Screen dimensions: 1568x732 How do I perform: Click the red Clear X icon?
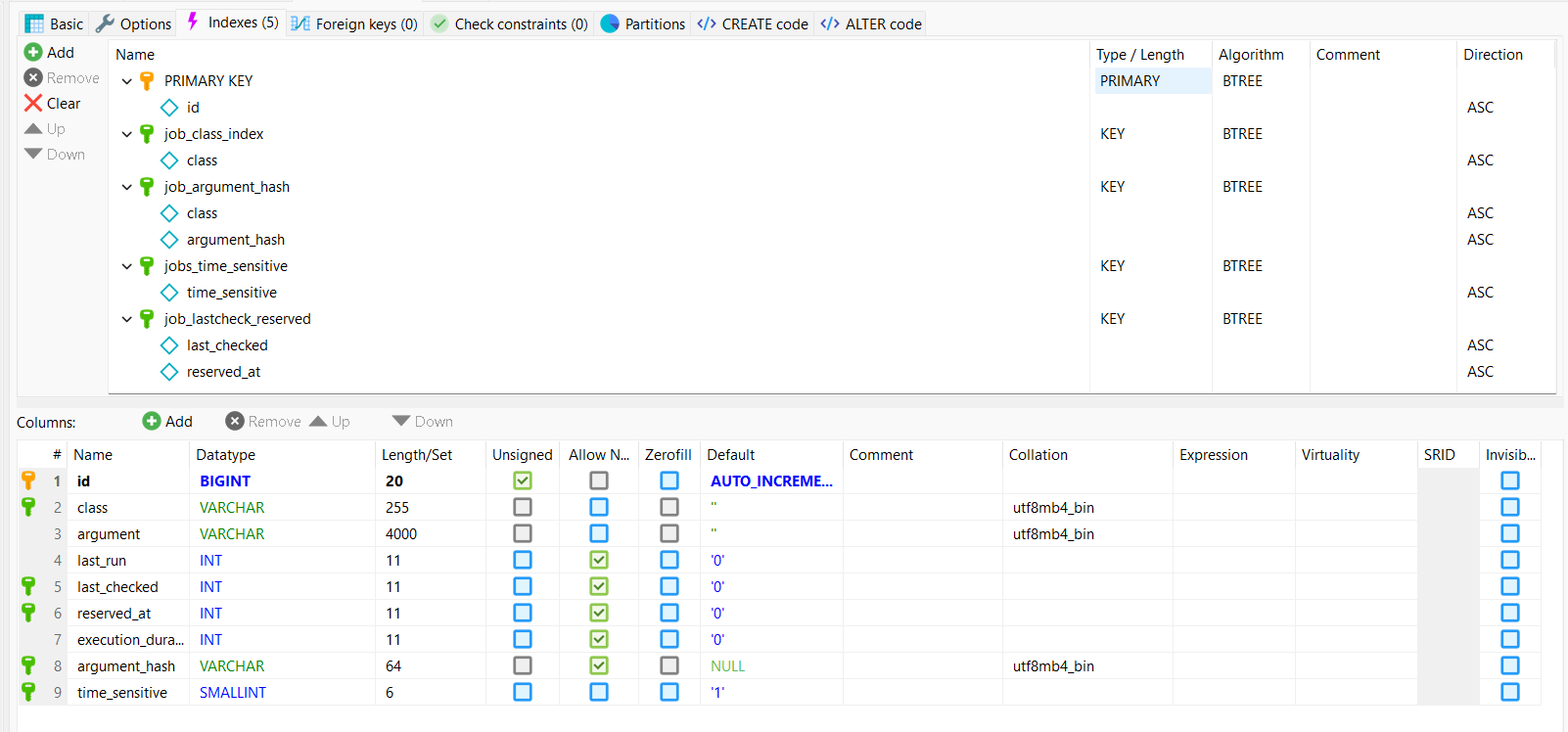[33, 104]
